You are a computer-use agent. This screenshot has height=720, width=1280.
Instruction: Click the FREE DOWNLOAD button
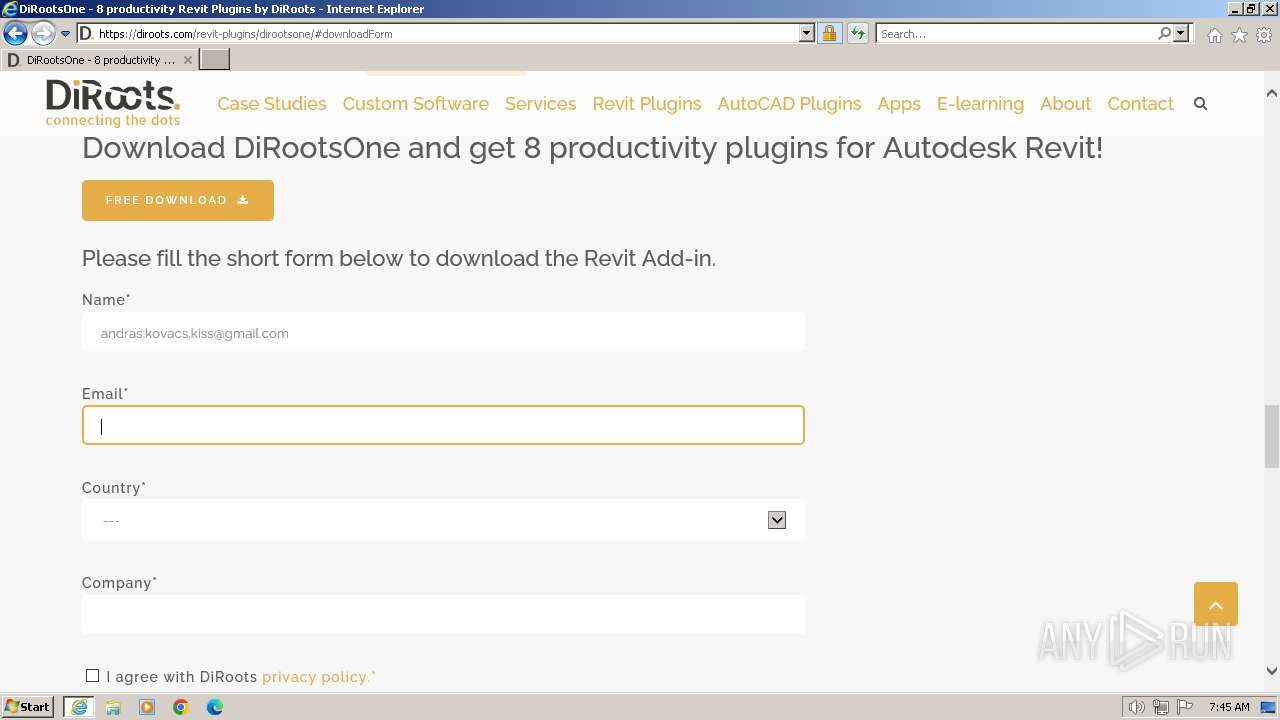point(178,200)
